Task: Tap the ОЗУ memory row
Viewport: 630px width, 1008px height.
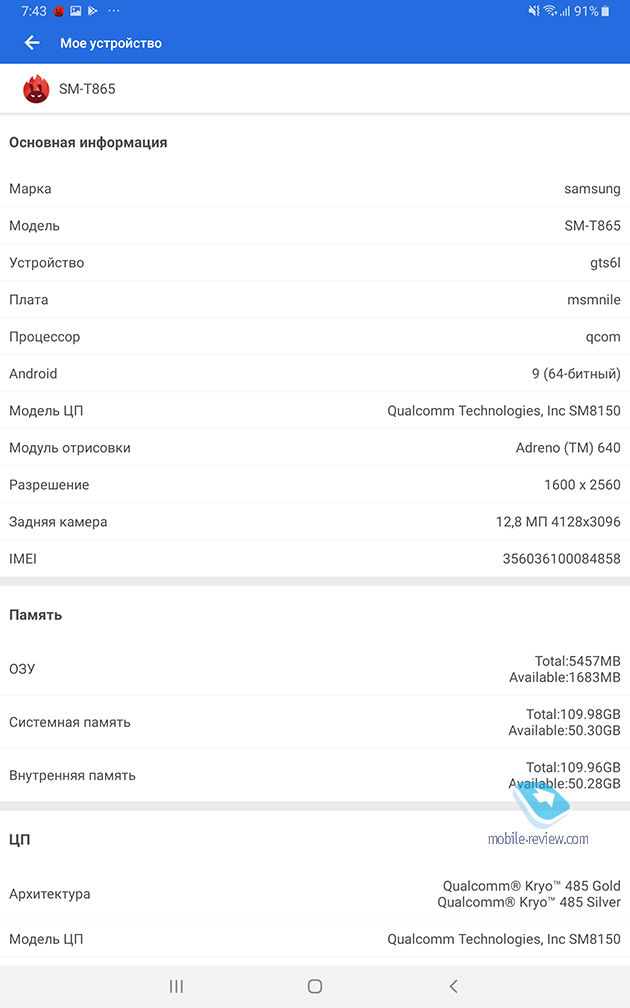Action: click(x=315, y=669)
